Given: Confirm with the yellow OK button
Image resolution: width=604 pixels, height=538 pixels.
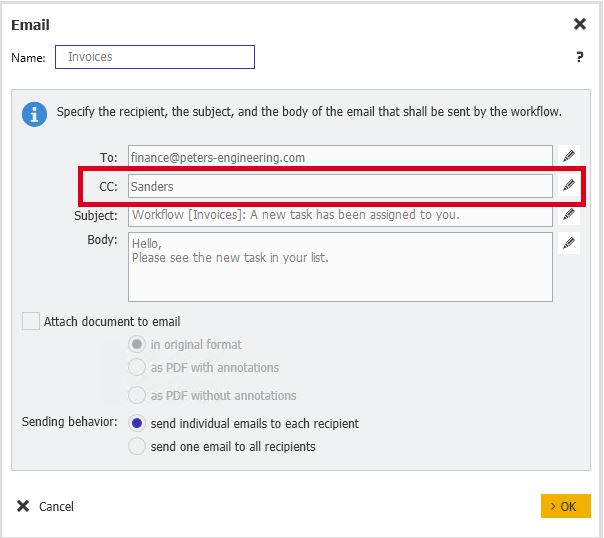Looking at the screenshot, I should 565,506.
